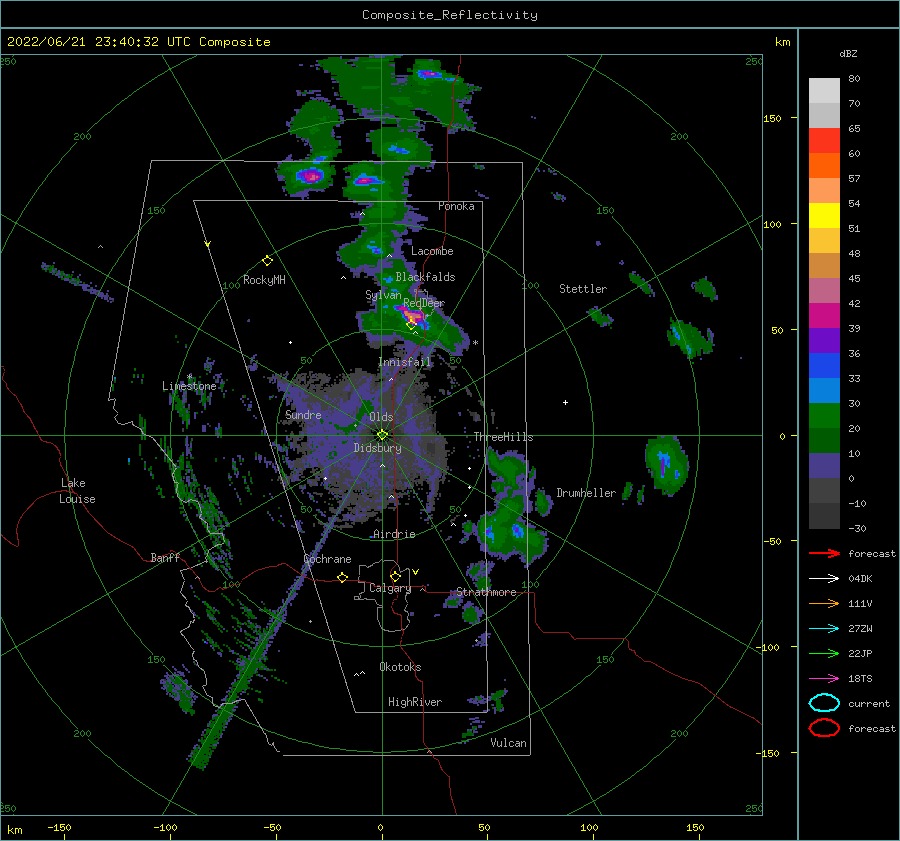Image resolution: width=900 pixels, height=841 pixels.
Task: Click the Sundre city label
Action: [x=303, y=414]
